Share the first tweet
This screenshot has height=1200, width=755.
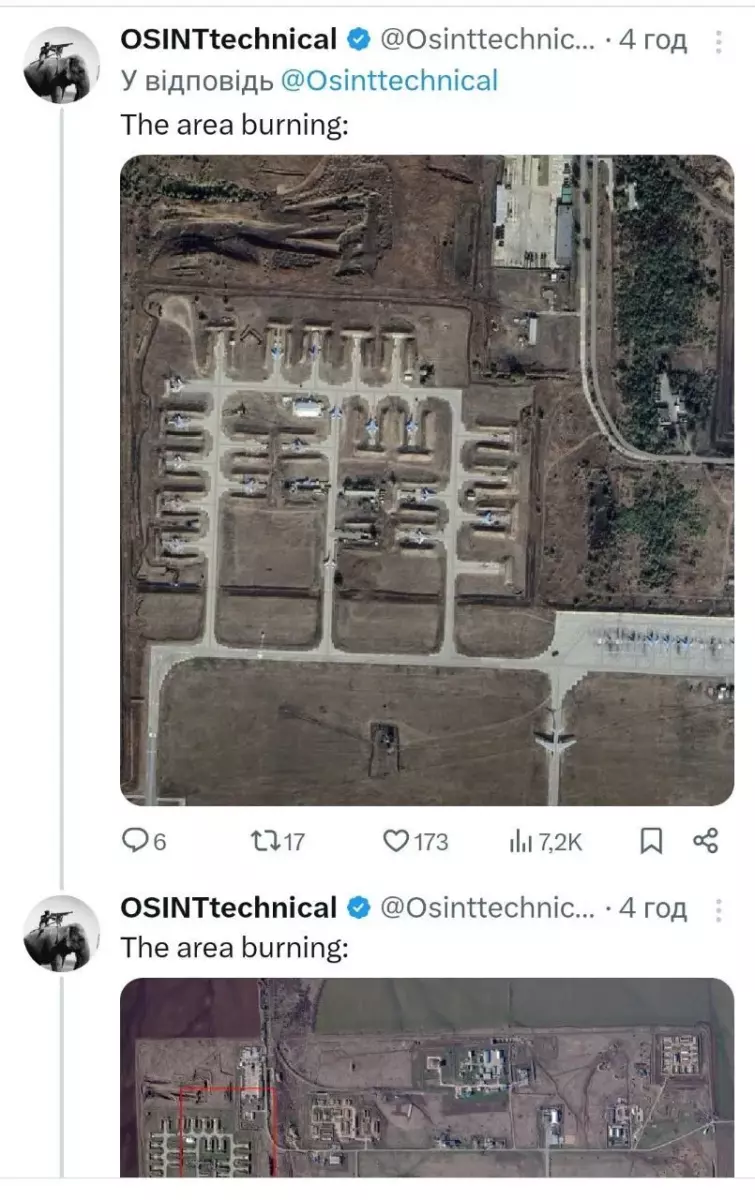tap(706, 842)
